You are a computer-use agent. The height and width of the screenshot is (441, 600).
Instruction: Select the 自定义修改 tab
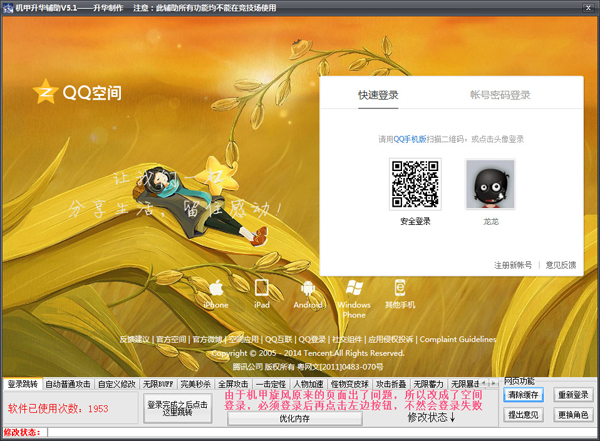(x=117, y=384)
